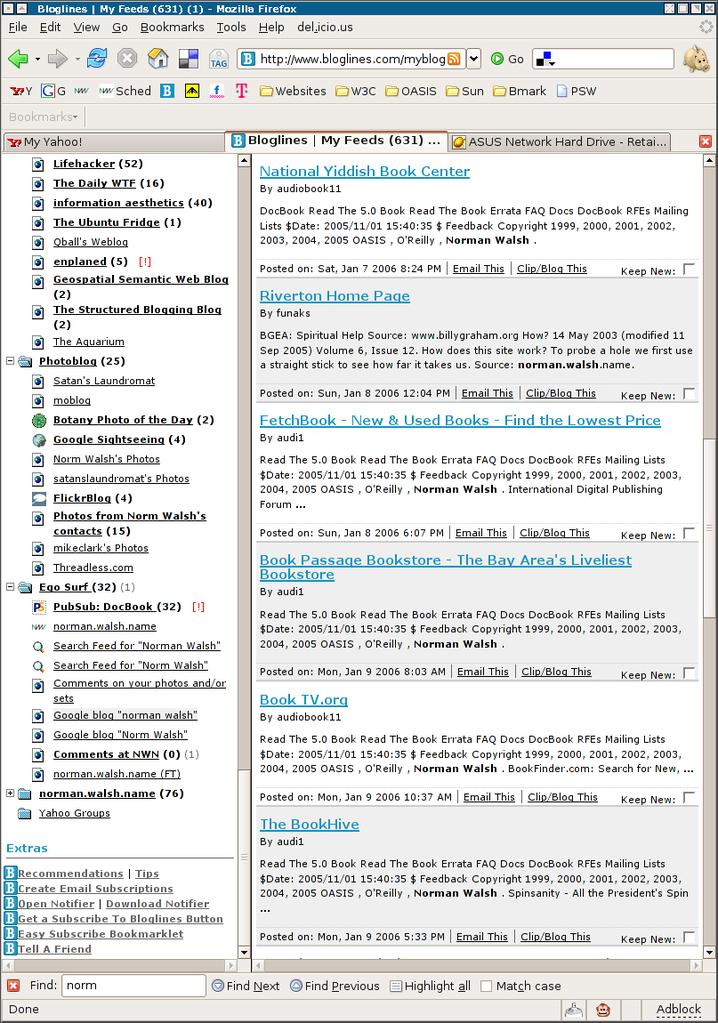Toggle Keep New for FetchBook post
Image resolution: width=718 pixels, height=1023 pixels.
pos(689,533)
